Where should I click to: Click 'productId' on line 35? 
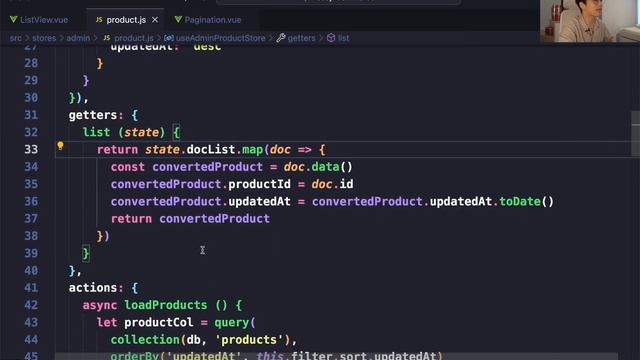pos(259,184)
